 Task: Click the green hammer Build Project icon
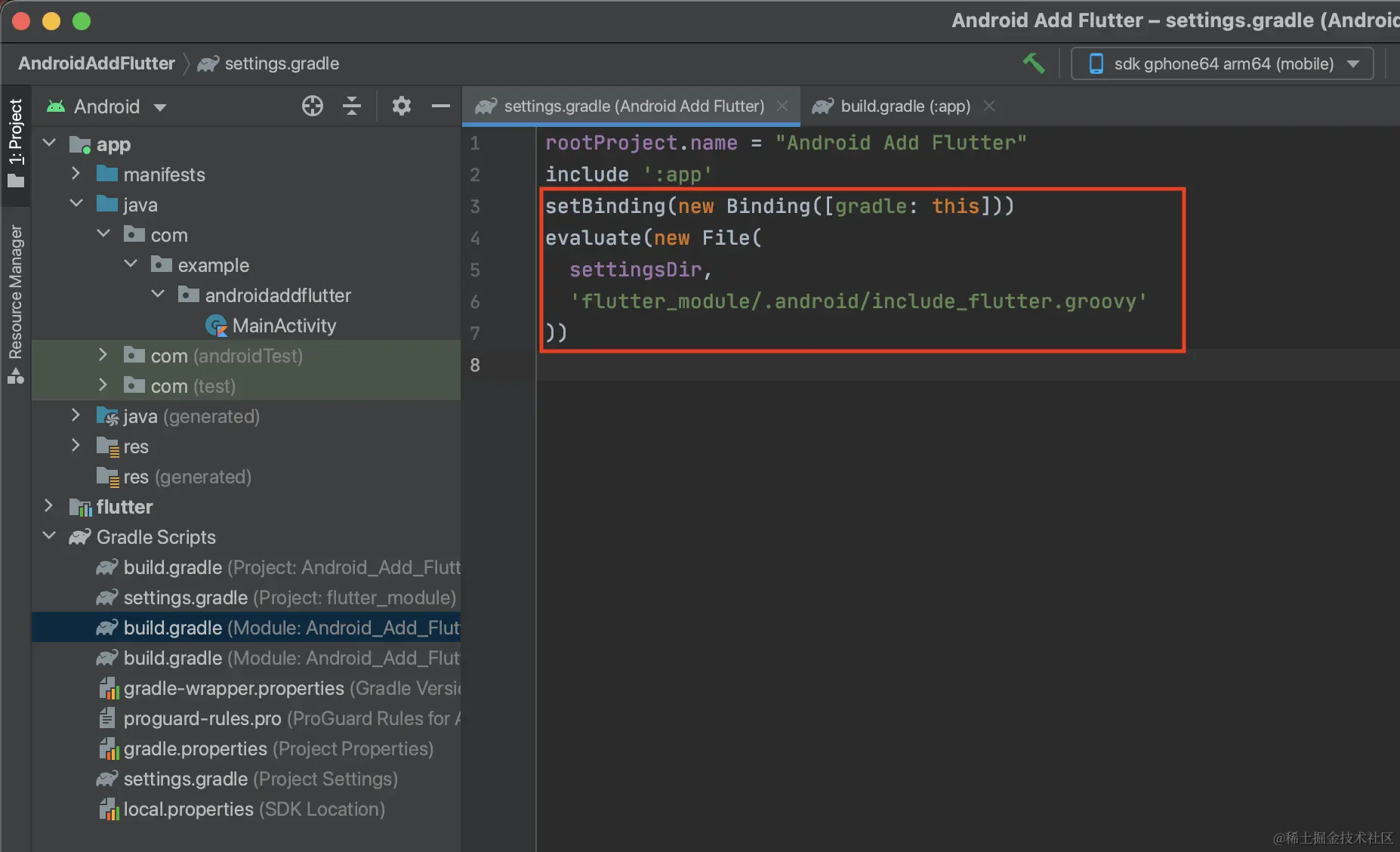coord(1033,63)
